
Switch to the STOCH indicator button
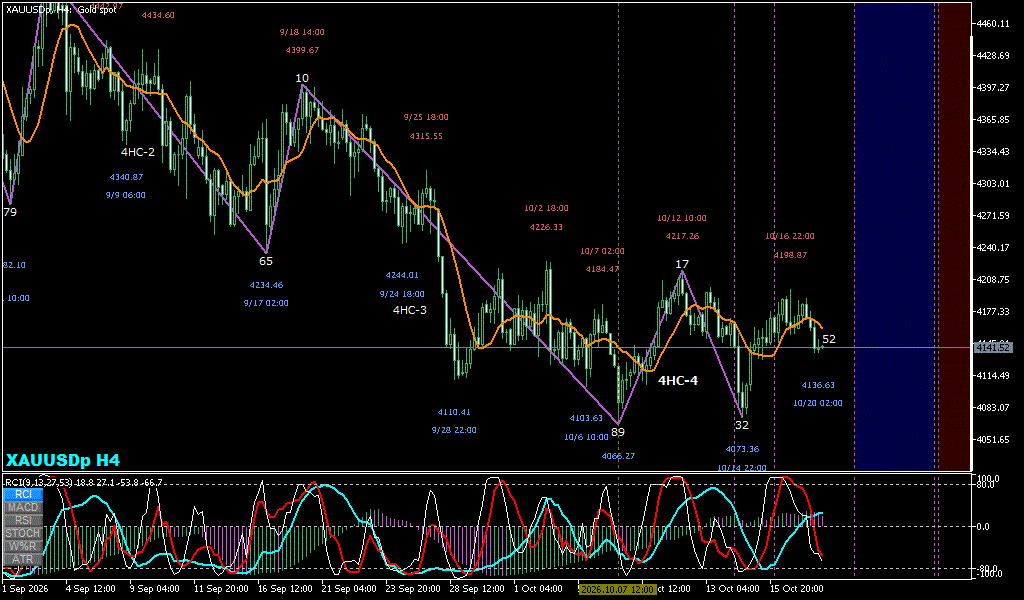(x=23, y=533)
